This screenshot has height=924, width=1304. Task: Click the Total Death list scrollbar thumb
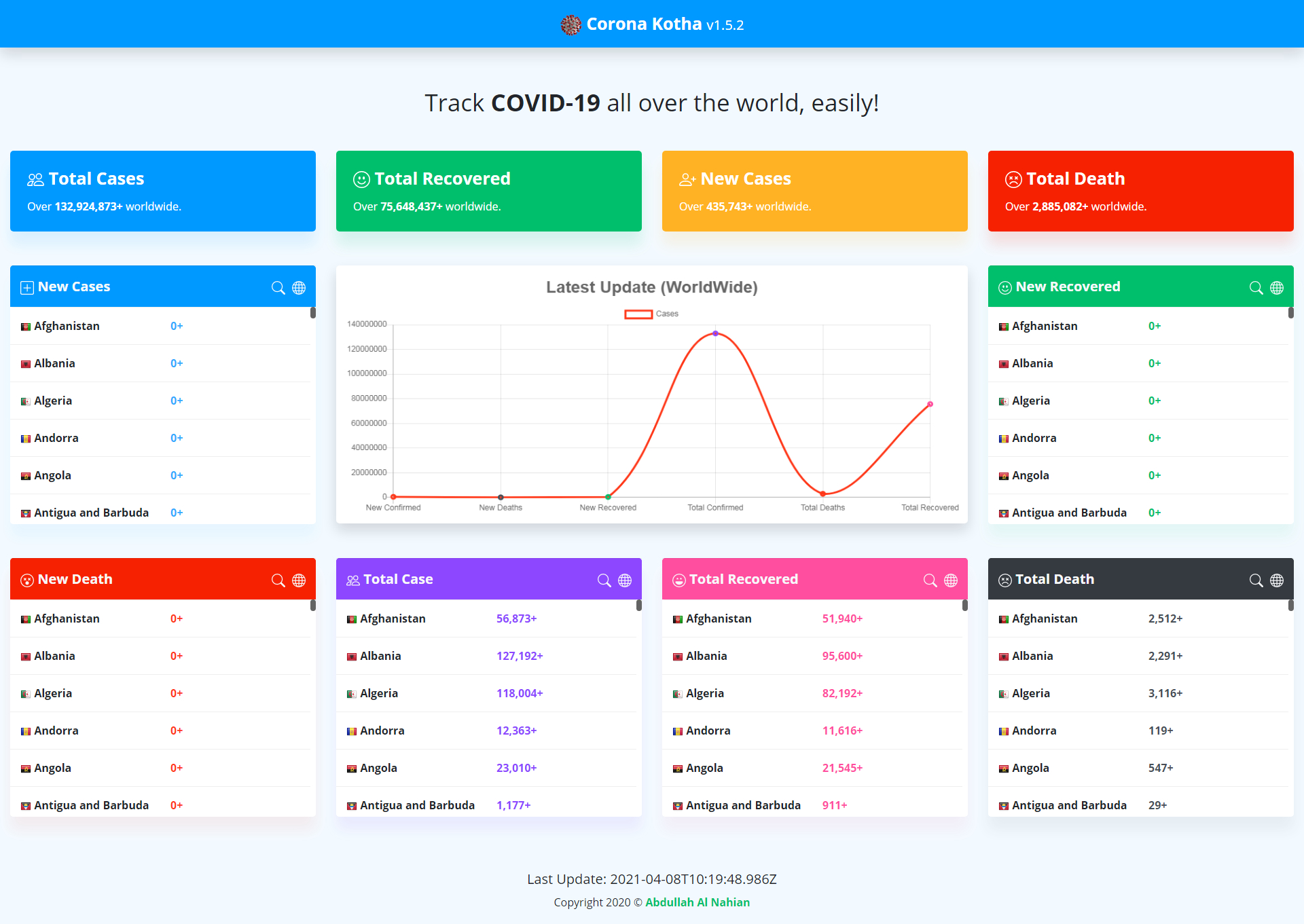[x=1290, y=605]
